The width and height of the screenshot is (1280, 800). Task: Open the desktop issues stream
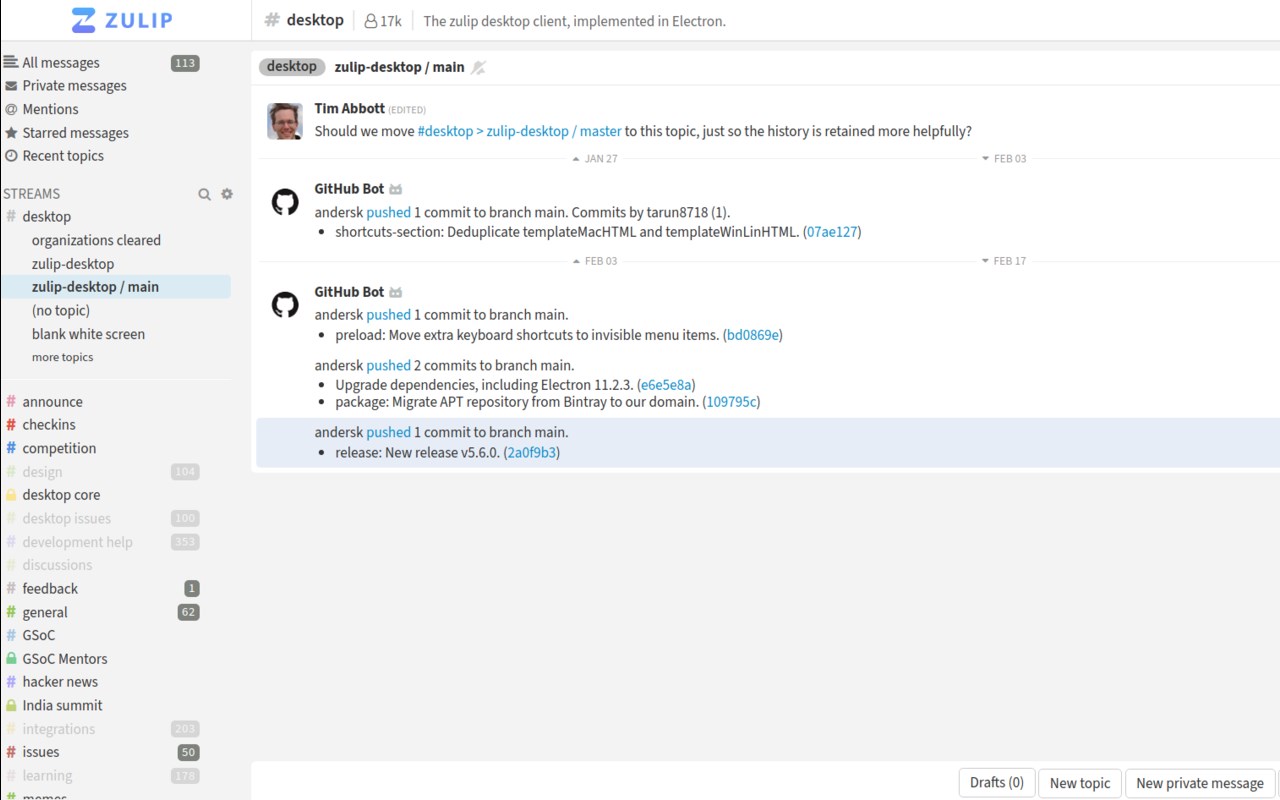pyautogui.click(x=66, y=519)
